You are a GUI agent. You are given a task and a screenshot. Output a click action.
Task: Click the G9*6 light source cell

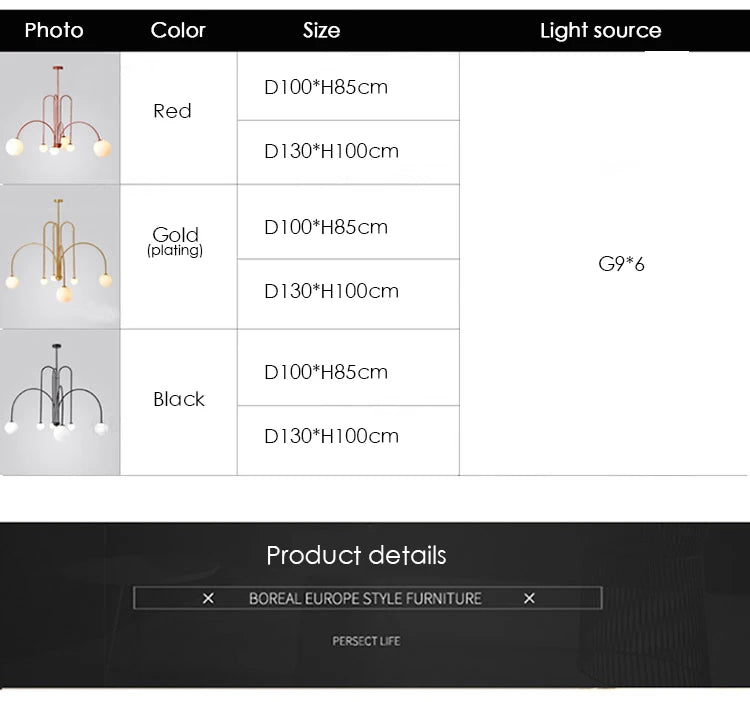pos(622,264)
